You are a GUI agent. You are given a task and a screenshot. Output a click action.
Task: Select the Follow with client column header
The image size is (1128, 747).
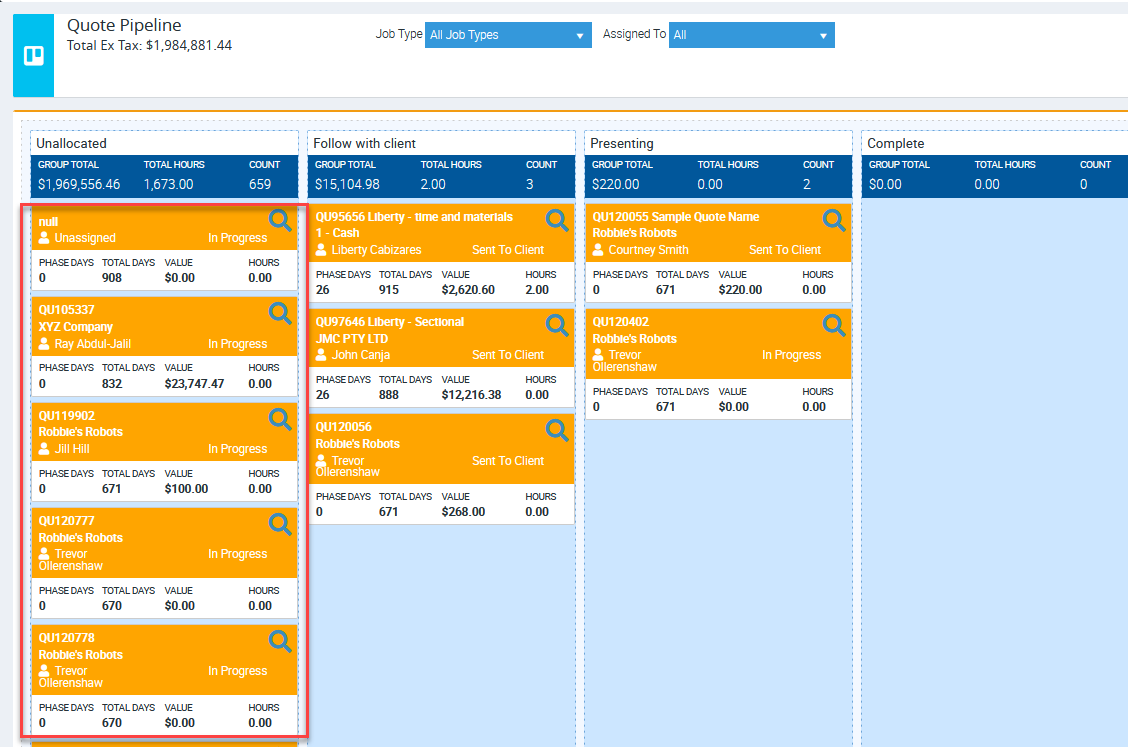(364, 143)
